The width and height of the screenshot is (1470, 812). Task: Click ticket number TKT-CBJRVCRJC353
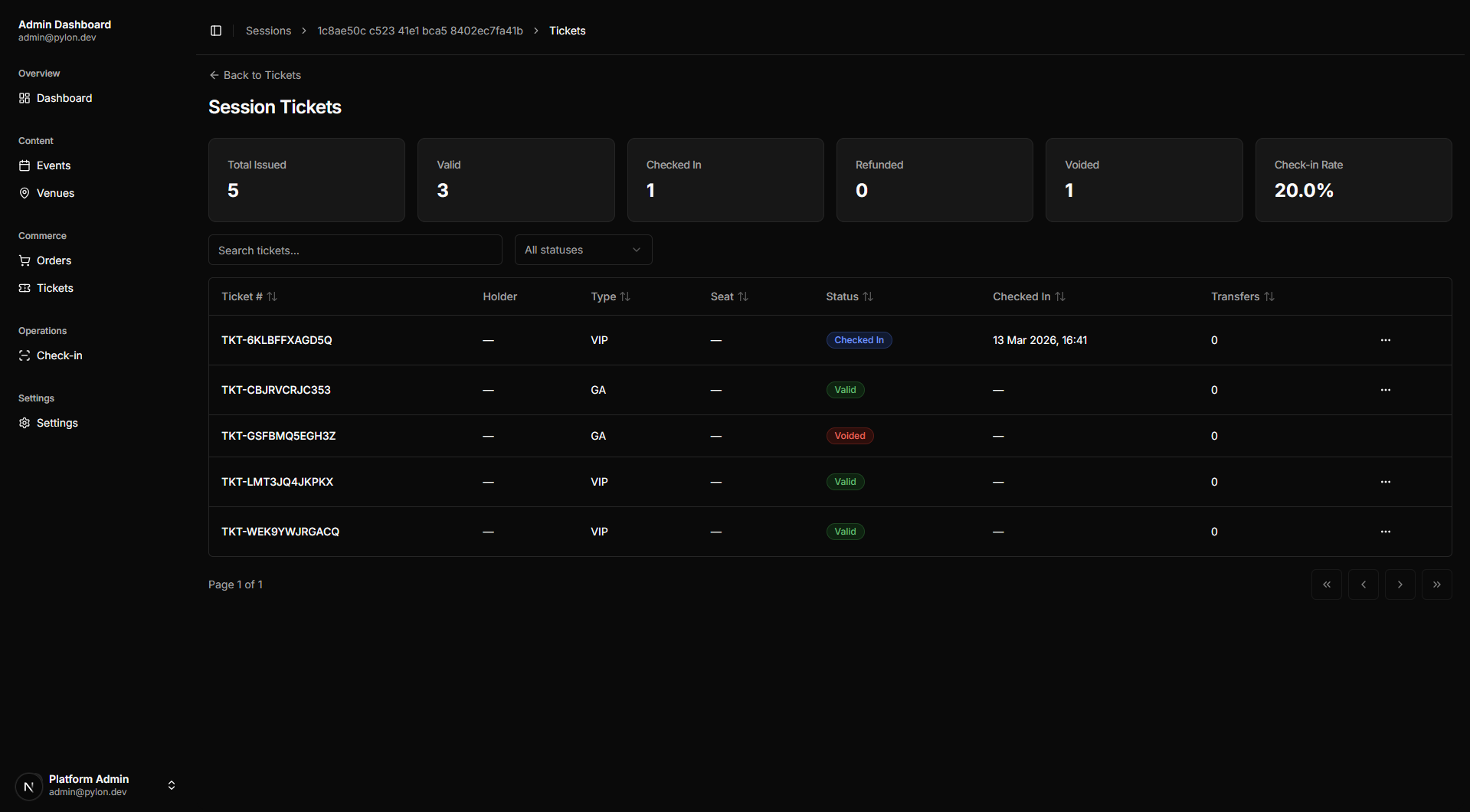[276, 390]
